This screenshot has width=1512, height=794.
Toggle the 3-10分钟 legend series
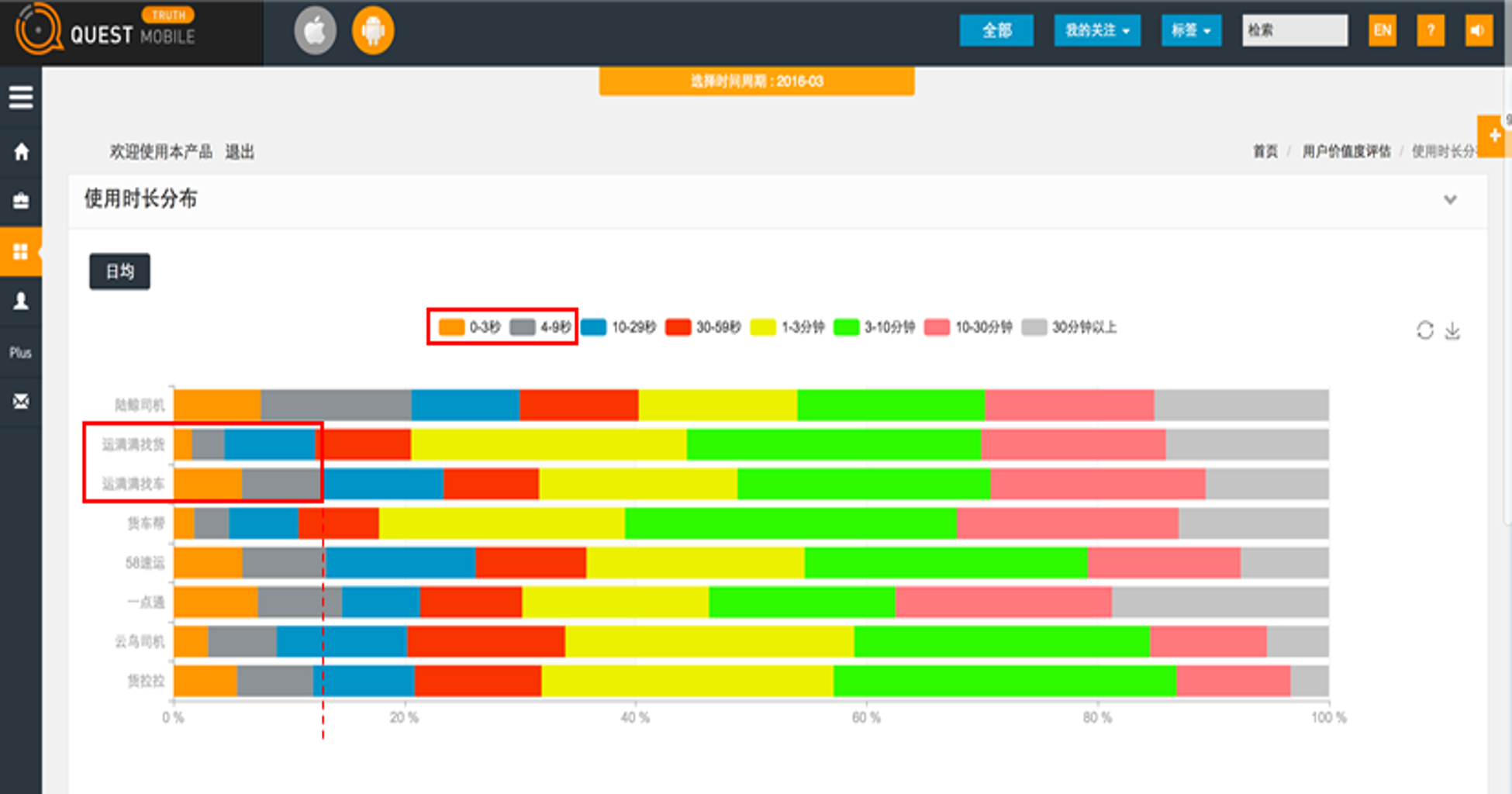tap(875, 327)
